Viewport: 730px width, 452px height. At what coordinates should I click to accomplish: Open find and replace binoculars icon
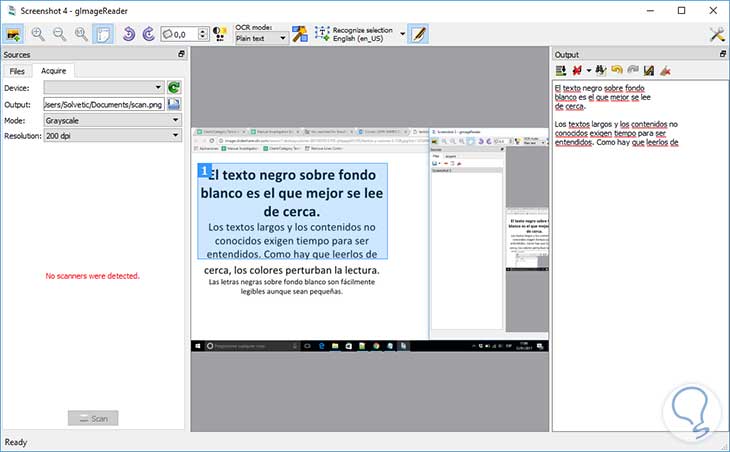(601, 70)
